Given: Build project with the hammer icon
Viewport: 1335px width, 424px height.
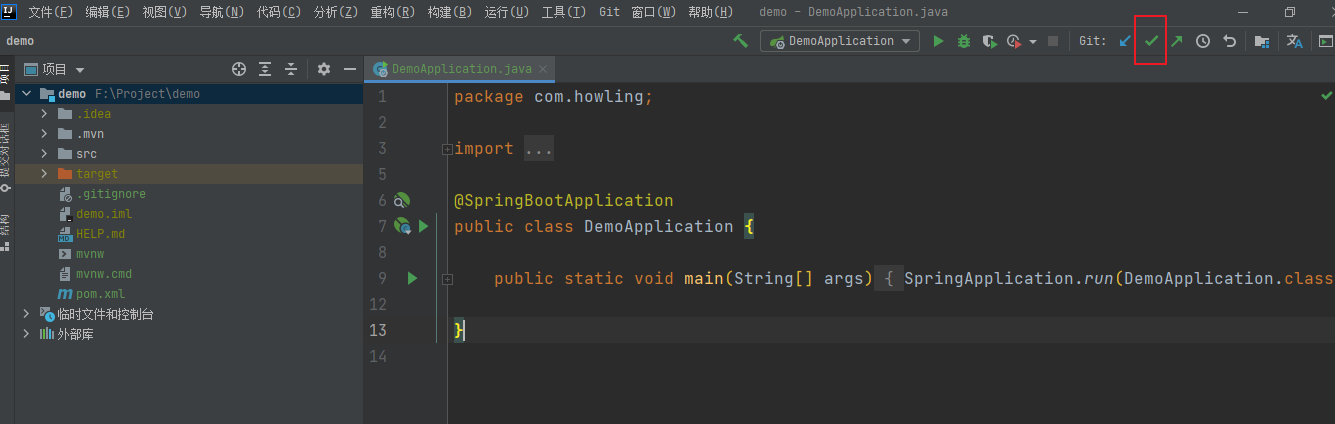Looking at the screenshot, I should tap(741, 41).
